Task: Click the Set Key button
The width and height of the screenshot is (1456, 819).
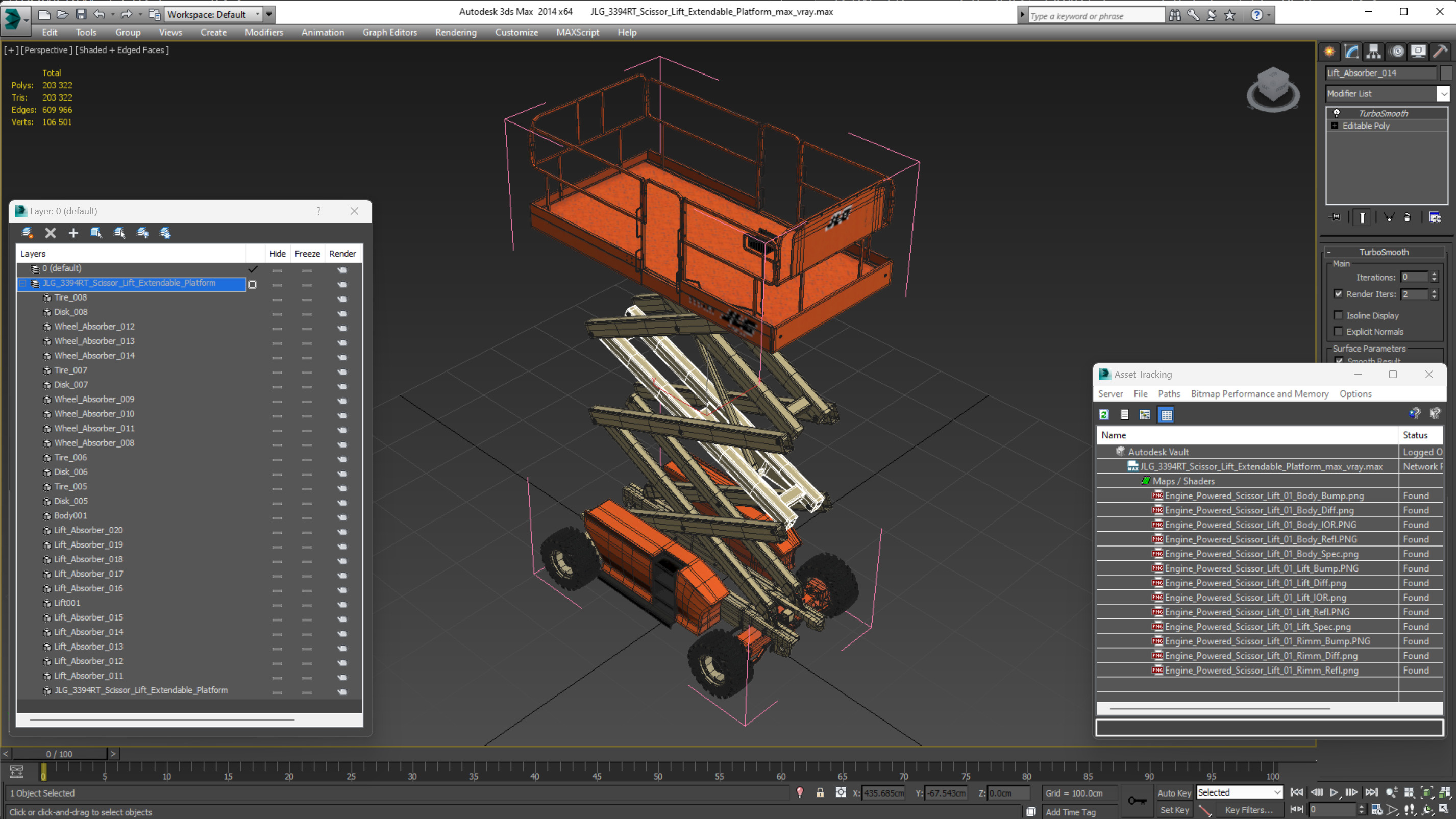Action: click(1174, 809)
